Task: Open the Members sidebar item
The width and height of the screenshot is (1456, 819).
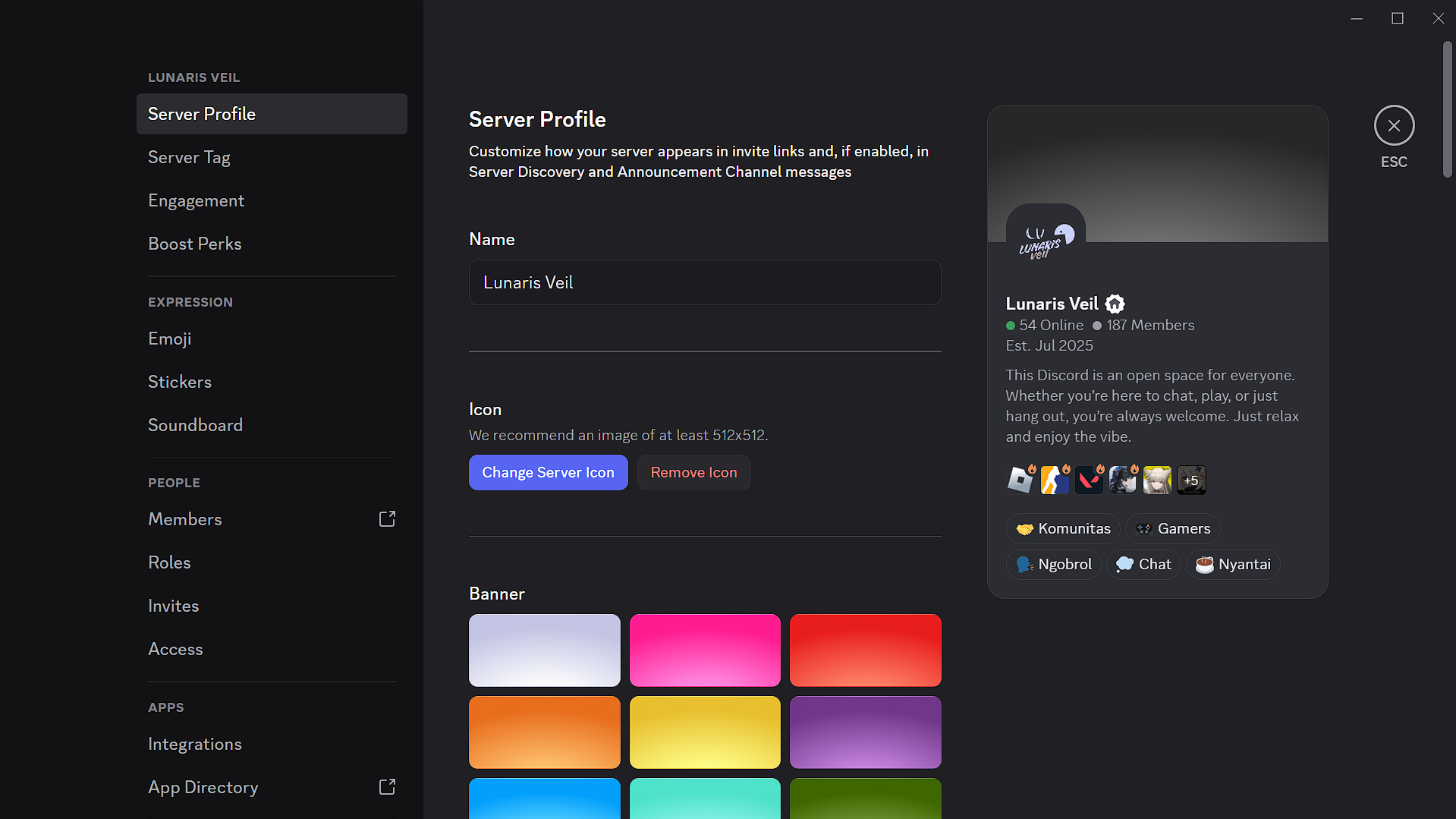Action: [272, 519]
